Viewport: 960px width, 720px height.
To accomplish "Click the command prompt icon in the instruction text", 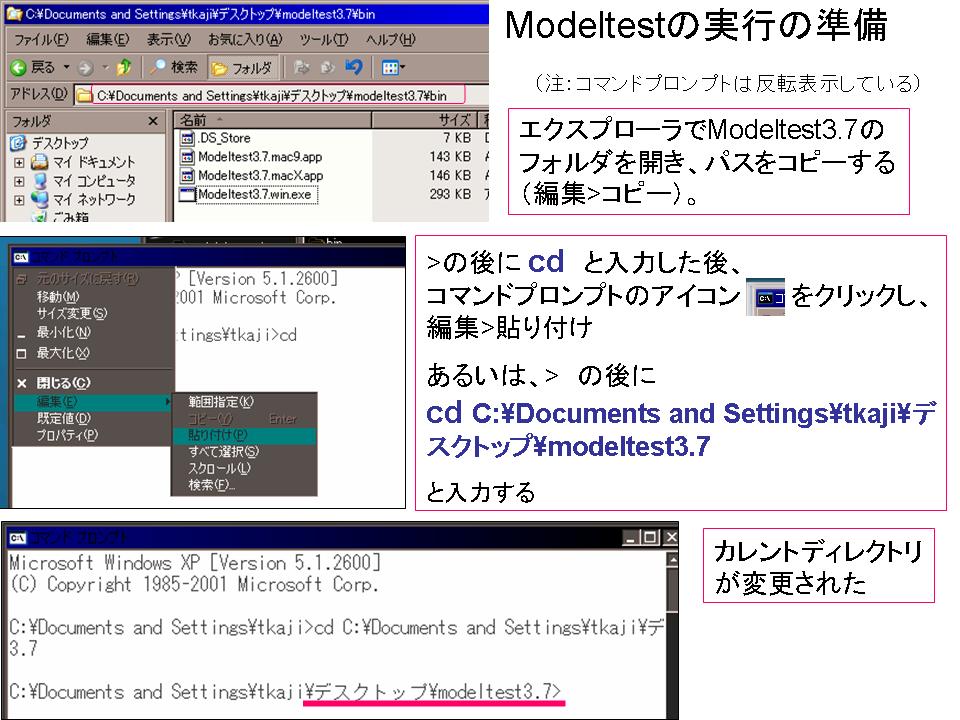I will coord(765,298).
